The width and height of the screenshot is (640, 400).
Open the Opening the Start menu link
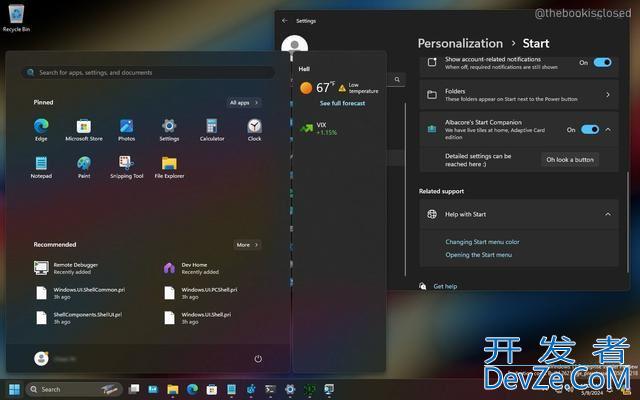click(x=478, y=255)
